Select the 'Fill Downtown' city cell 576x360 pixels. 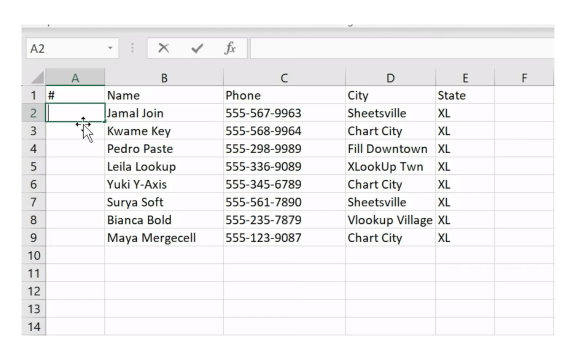390,148
